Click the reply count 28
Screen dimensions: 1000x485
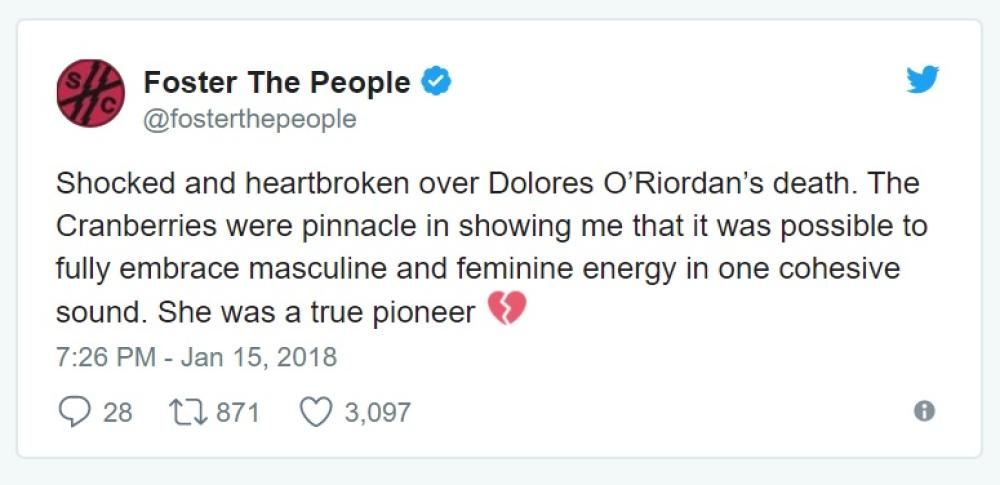(118, 412)
